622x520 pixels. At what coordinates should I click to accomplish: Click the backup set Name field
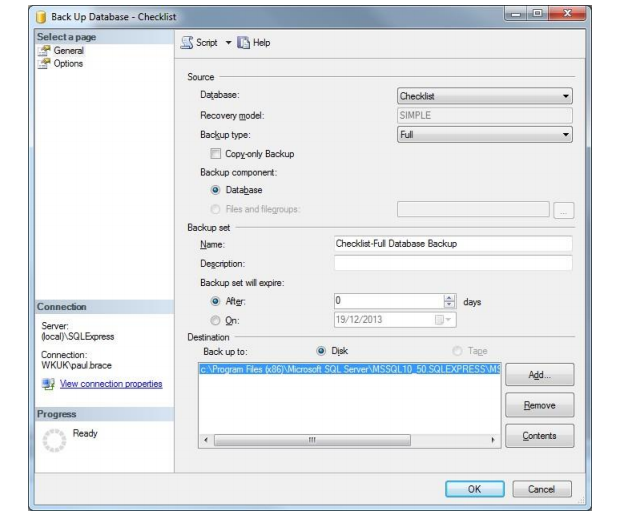point(453,244)
